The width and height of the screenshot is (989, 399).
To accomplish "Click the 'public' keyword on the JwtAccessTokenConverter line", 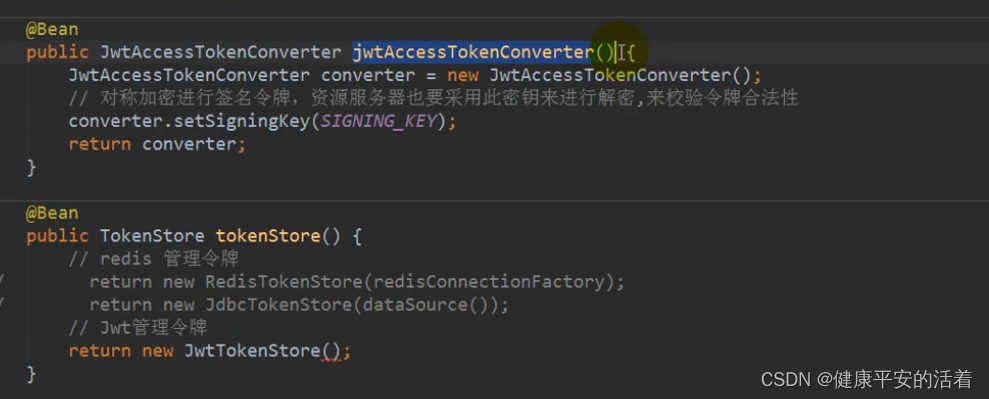I will (57, 52).
